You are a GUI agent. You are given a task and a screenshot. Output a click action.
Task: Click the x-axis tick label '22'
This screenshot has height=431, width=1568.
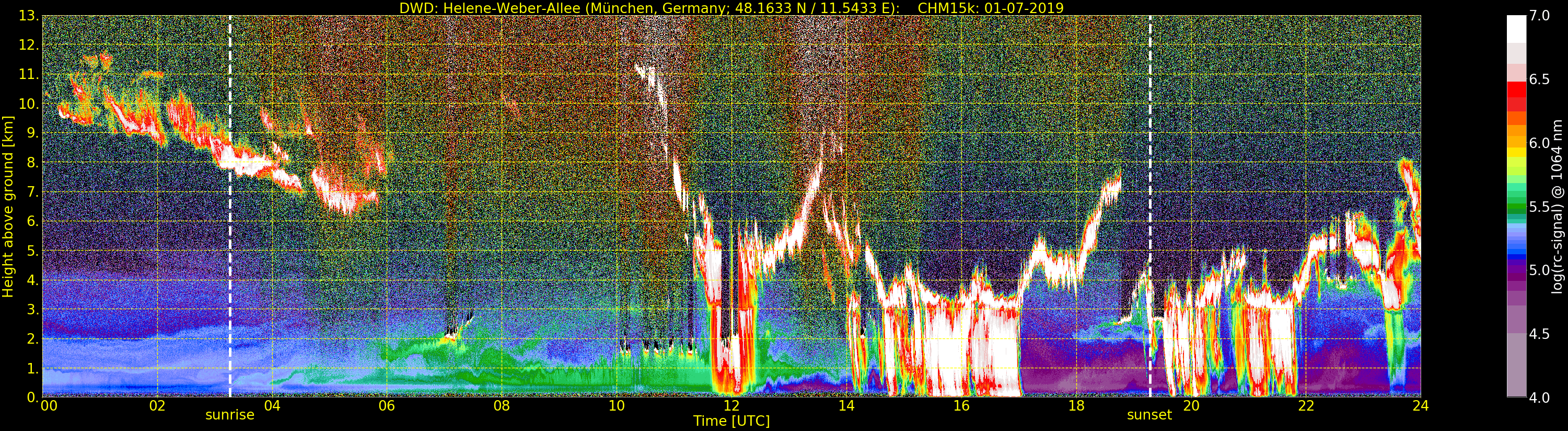[1306, 405]
